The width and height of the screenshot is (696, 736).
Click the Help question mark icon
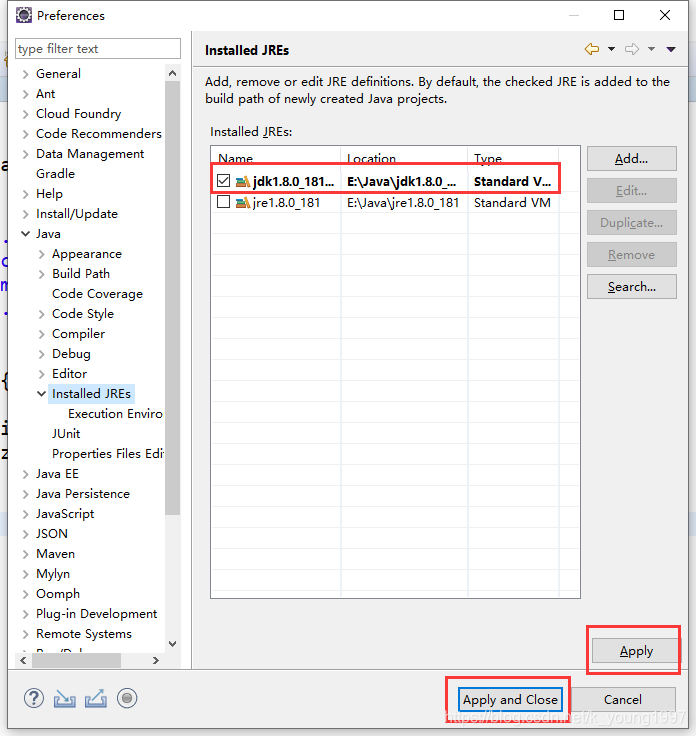coord(34,698)
